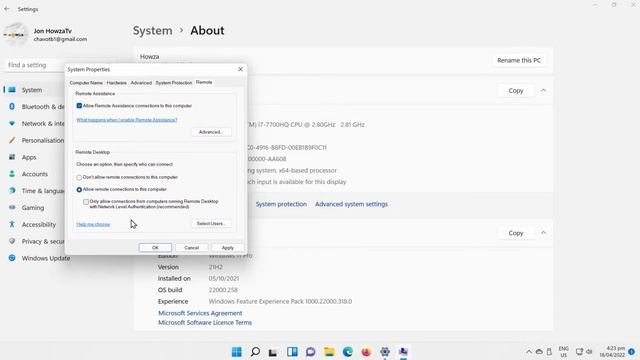Click the Privacy & security shield icon
Viewport: 640px width, 360px height.
point(12,241)
